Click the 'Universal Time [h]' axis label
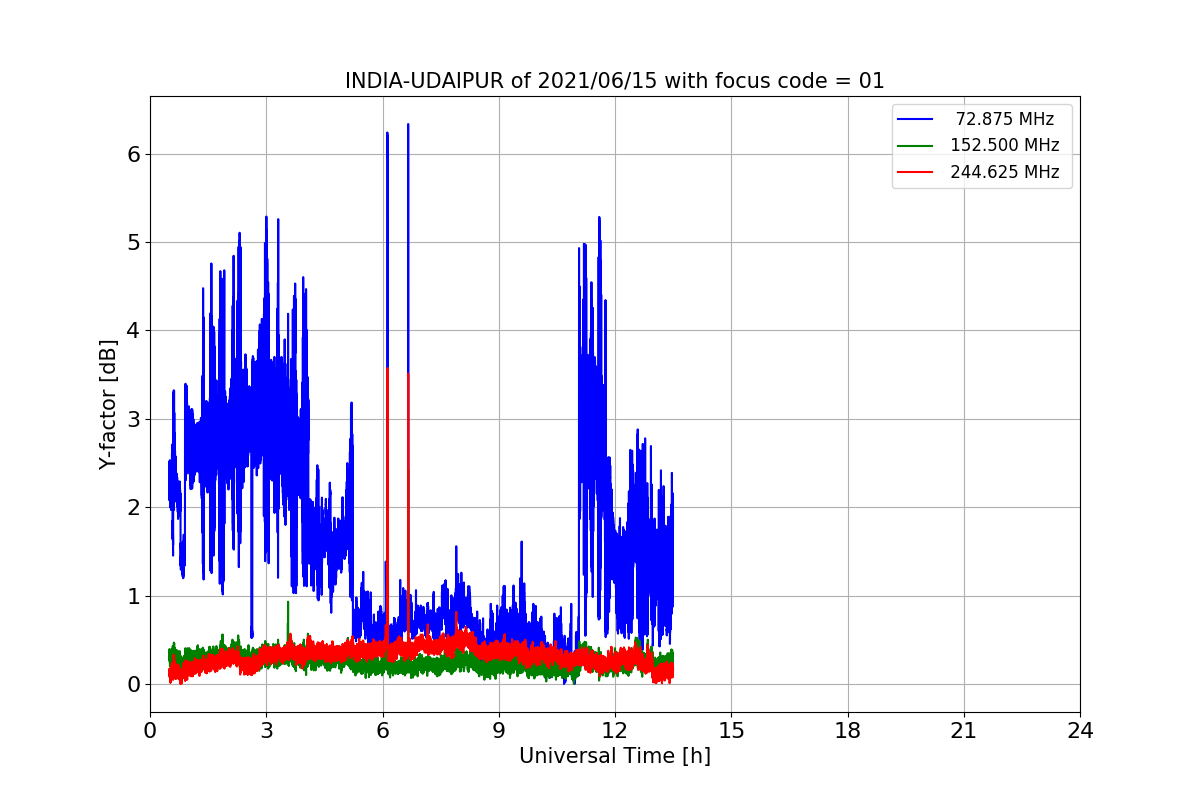 click(615, 756)
